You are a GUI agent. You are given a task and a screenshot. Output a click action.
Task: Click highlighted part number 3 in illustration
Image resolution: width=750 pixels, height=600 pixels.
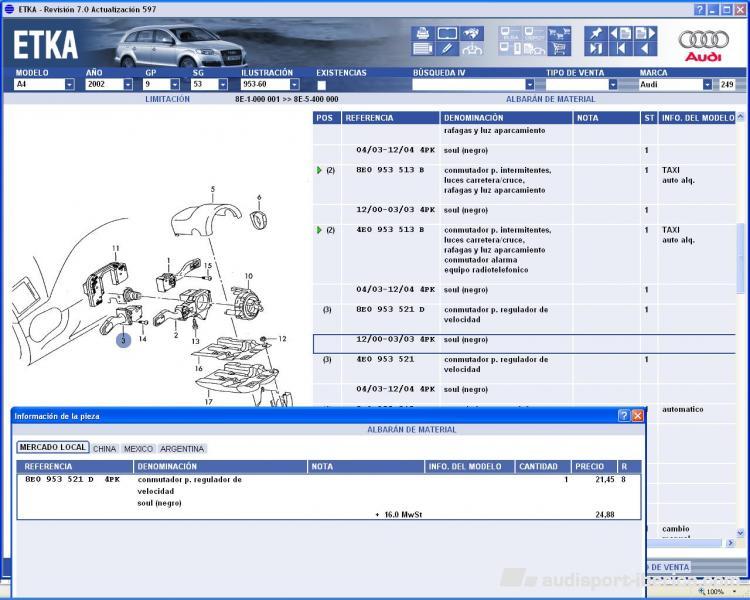(123, 341)
